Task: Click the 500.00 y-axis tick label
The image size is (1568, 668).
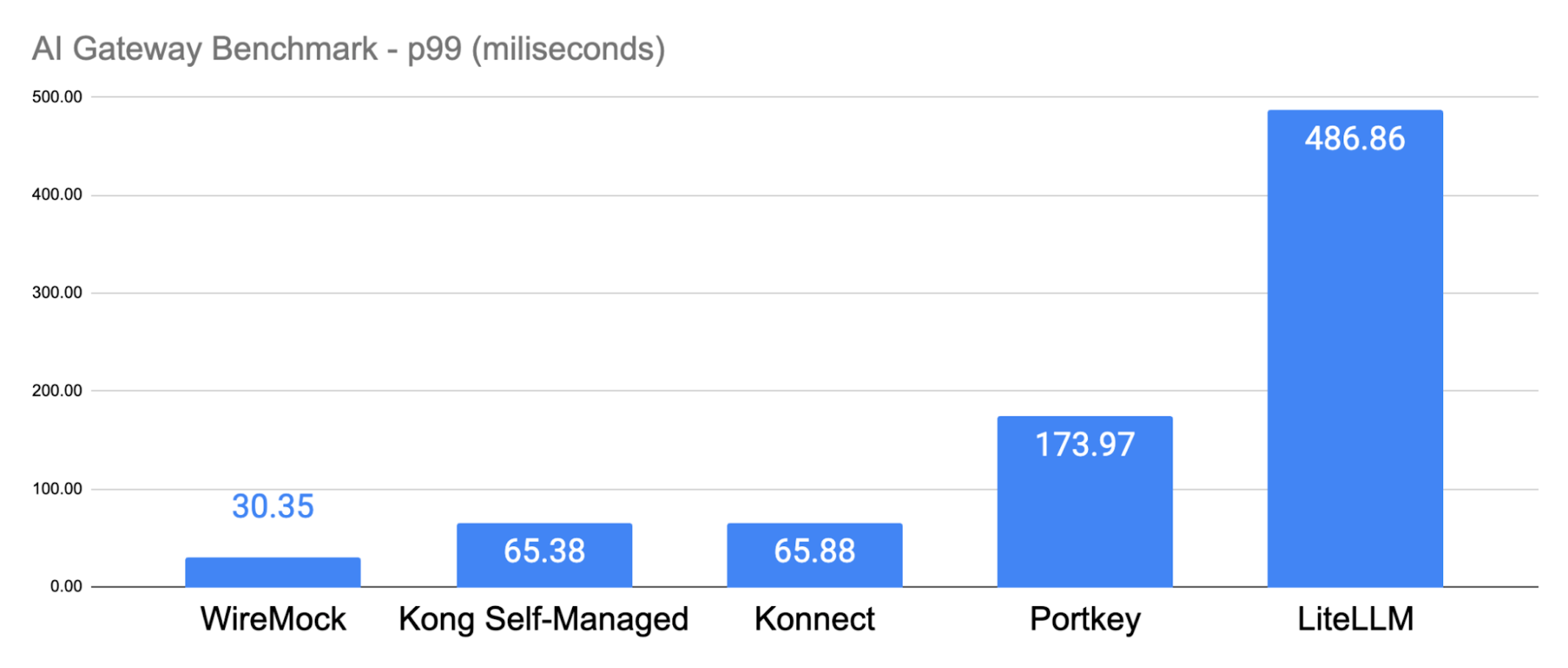Action: tap(57, 97)
